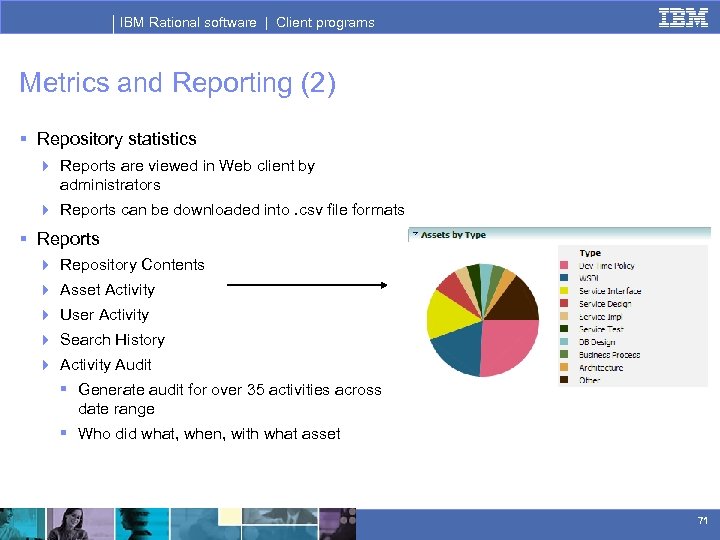Click the Dev Time Policy pink legend swatch
This screenshot has width=720, height=540.
tap(564, 265)
